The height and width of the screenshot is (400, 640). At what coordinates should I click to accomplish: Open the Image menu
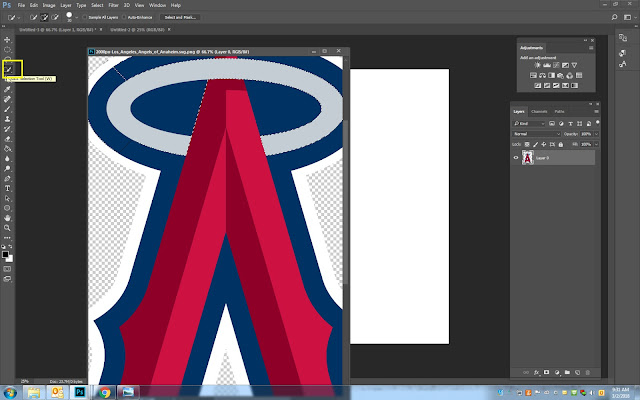[49, 5]
